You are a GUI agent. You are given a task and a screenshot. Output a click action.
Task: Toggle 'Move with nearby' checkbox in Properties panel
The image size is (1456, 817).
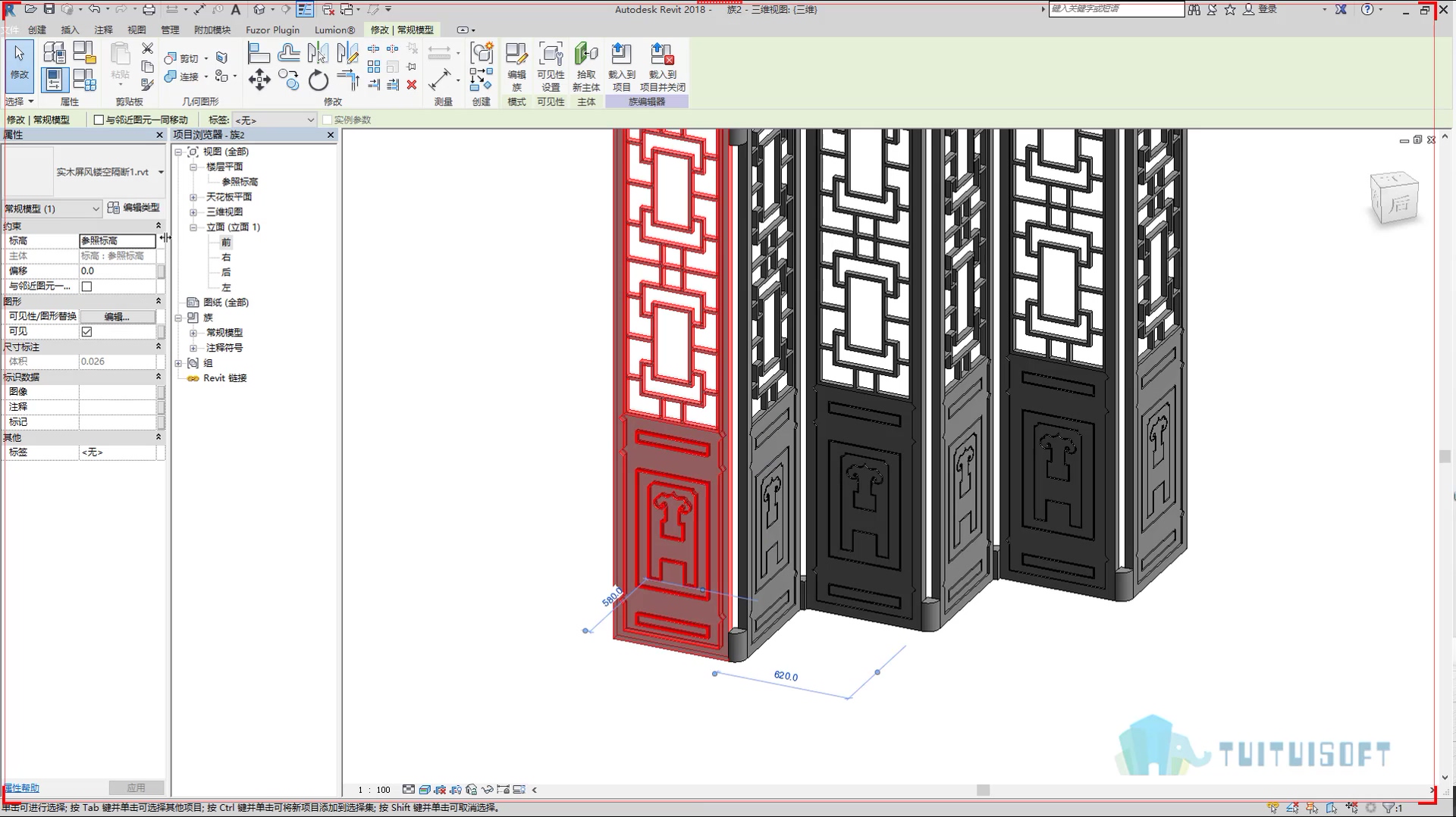86,286
